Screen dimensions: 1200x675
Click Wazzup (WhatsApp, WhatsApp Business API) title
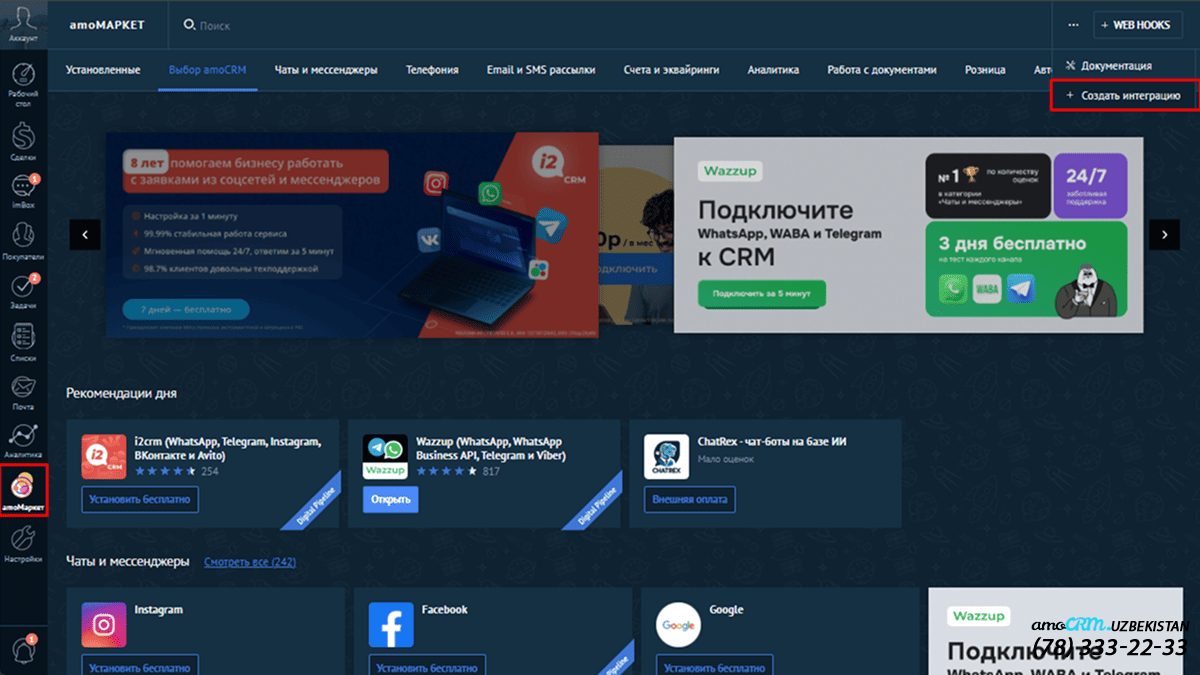tap(491, 448)
